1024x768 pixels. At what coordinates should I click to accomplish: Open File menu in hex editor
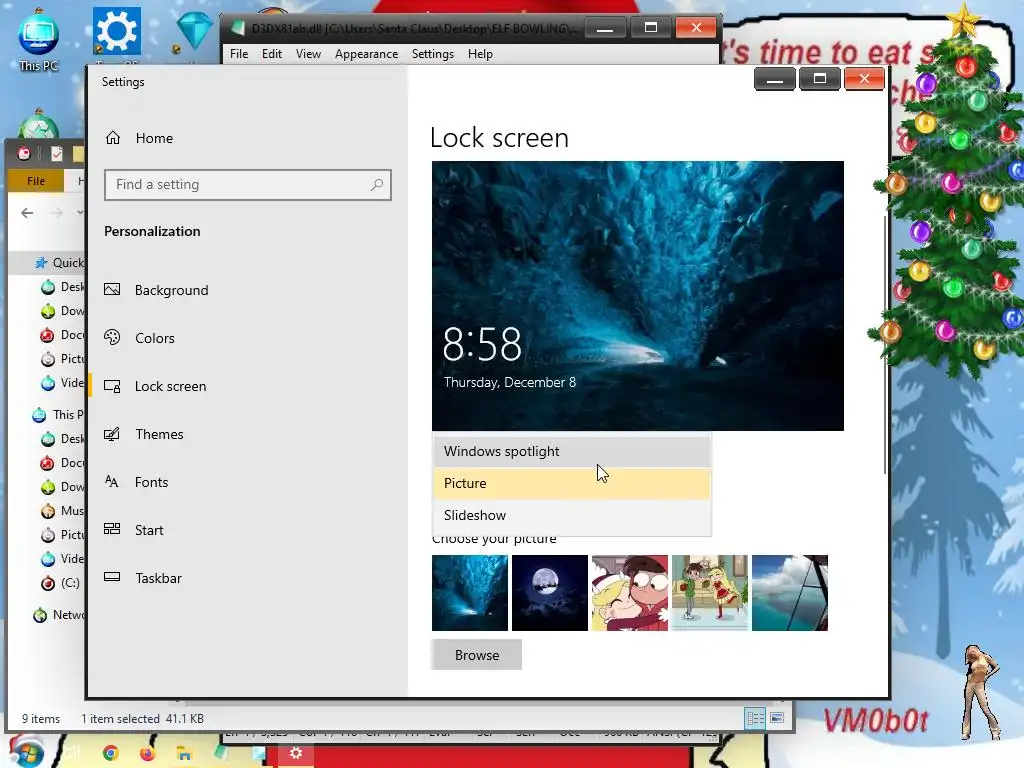(239, 54)
